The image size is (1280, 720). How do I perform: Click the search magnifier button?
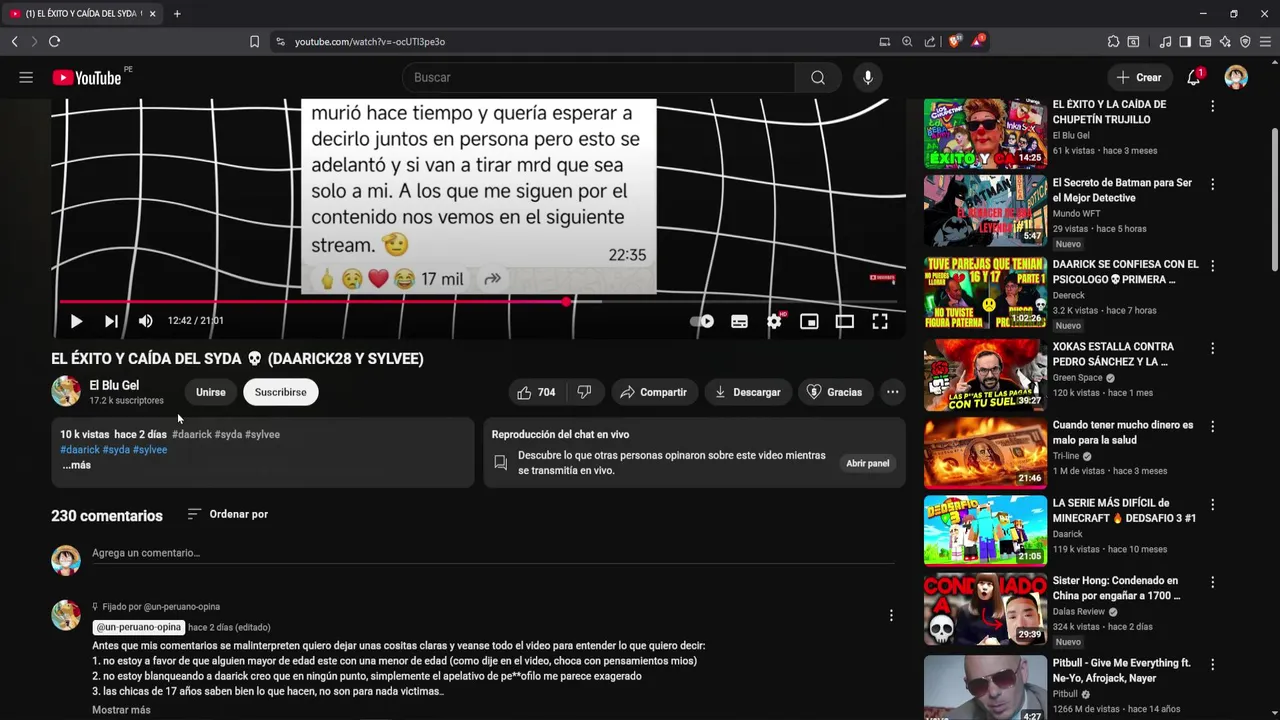coord(818,77)
